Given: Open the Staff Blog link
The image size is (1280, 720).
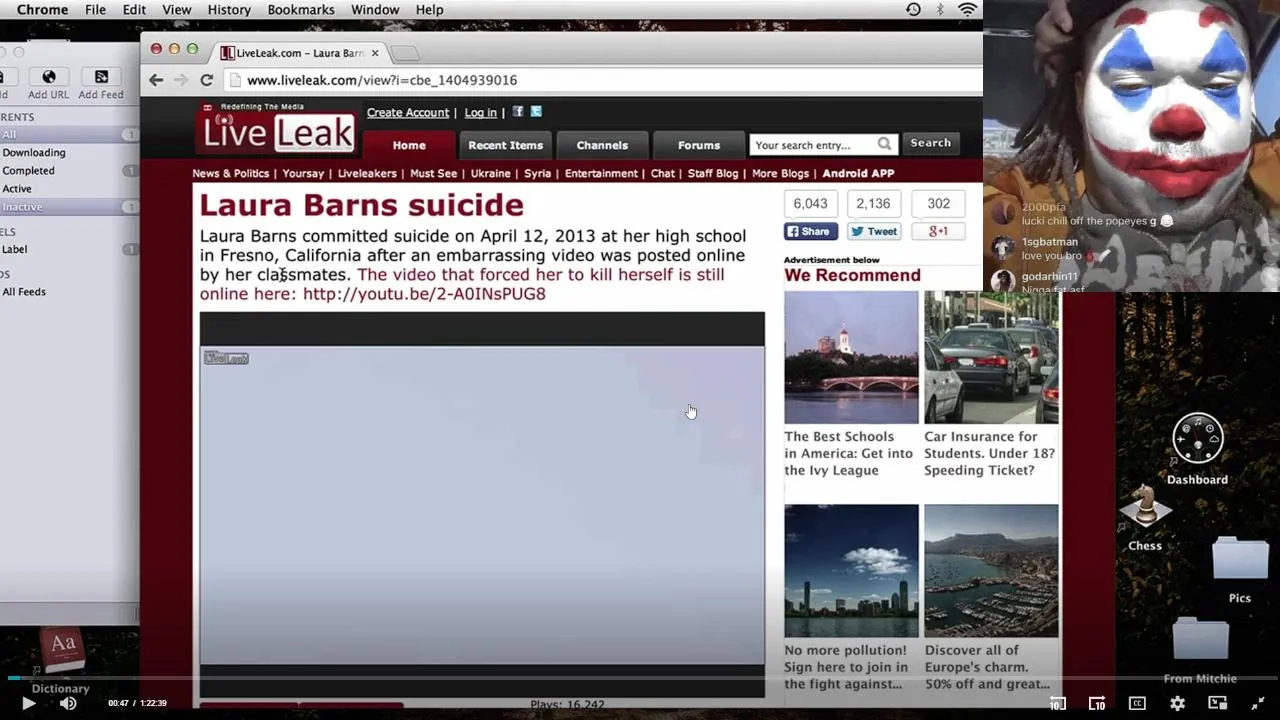Looking at the screenshot, I should coord(713,173).
